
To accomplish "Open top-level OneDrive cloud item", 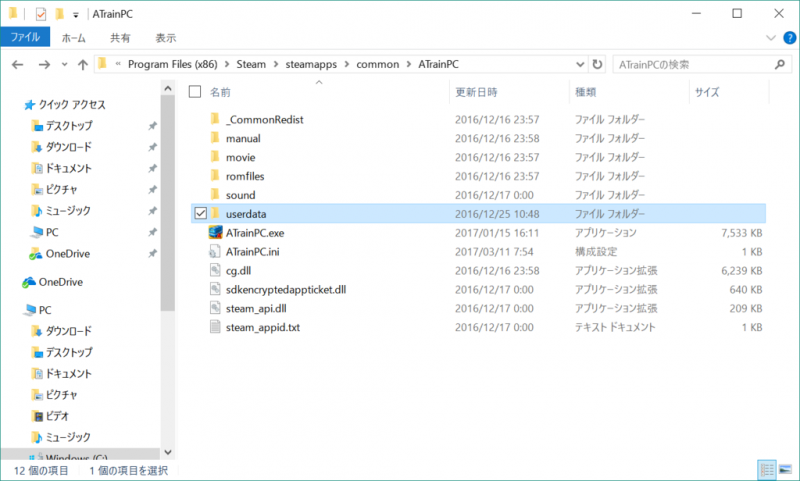I will pyautogui.click(x=61, y=282).
